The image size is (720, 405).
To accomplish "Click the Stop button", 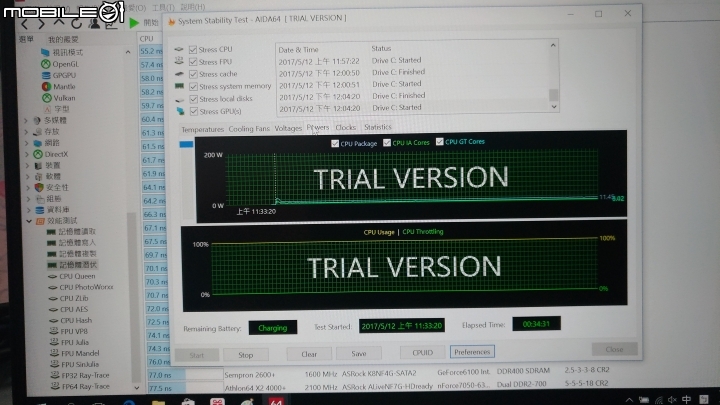I will [x=246, y=354].
